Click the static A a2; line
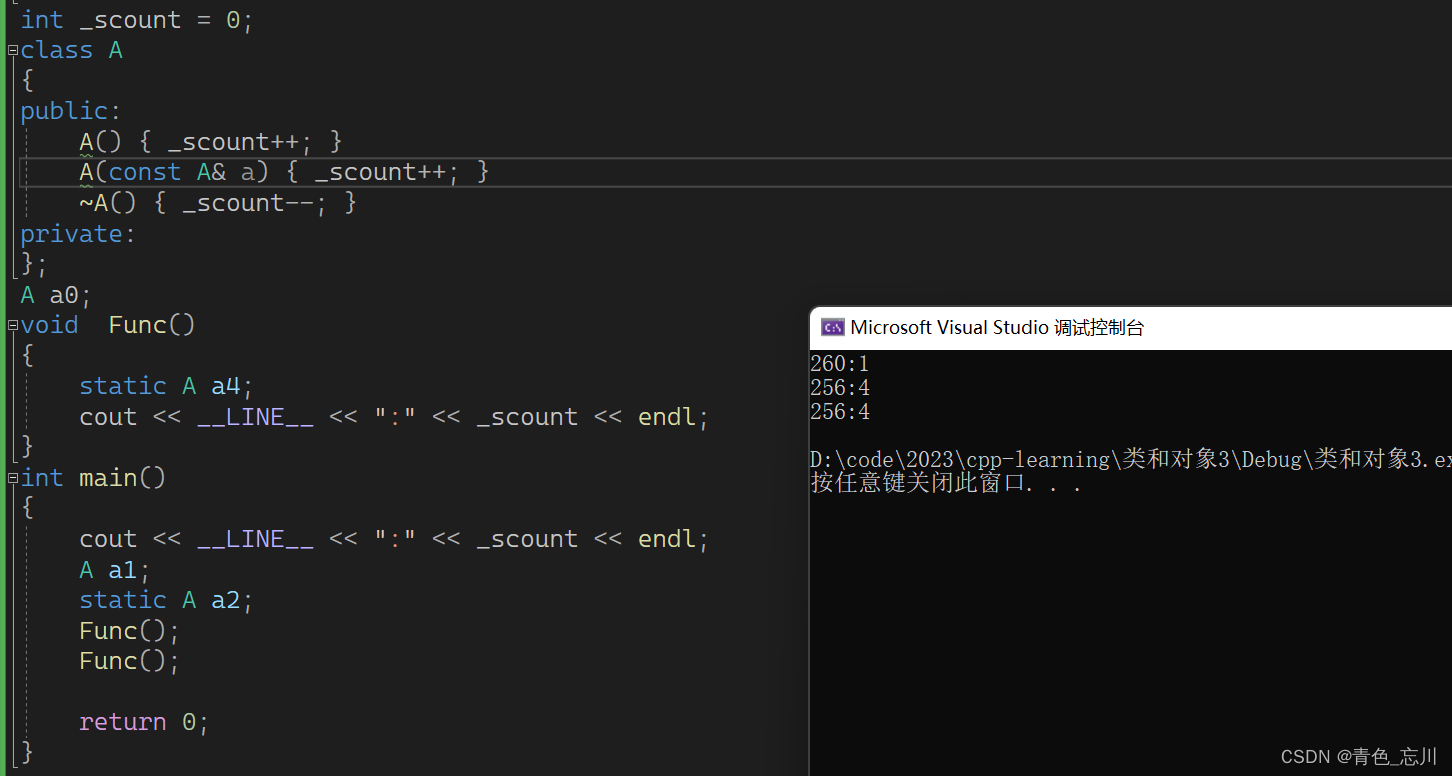Viewport: 1452px width, 776px height. click(x=167, y=600)
